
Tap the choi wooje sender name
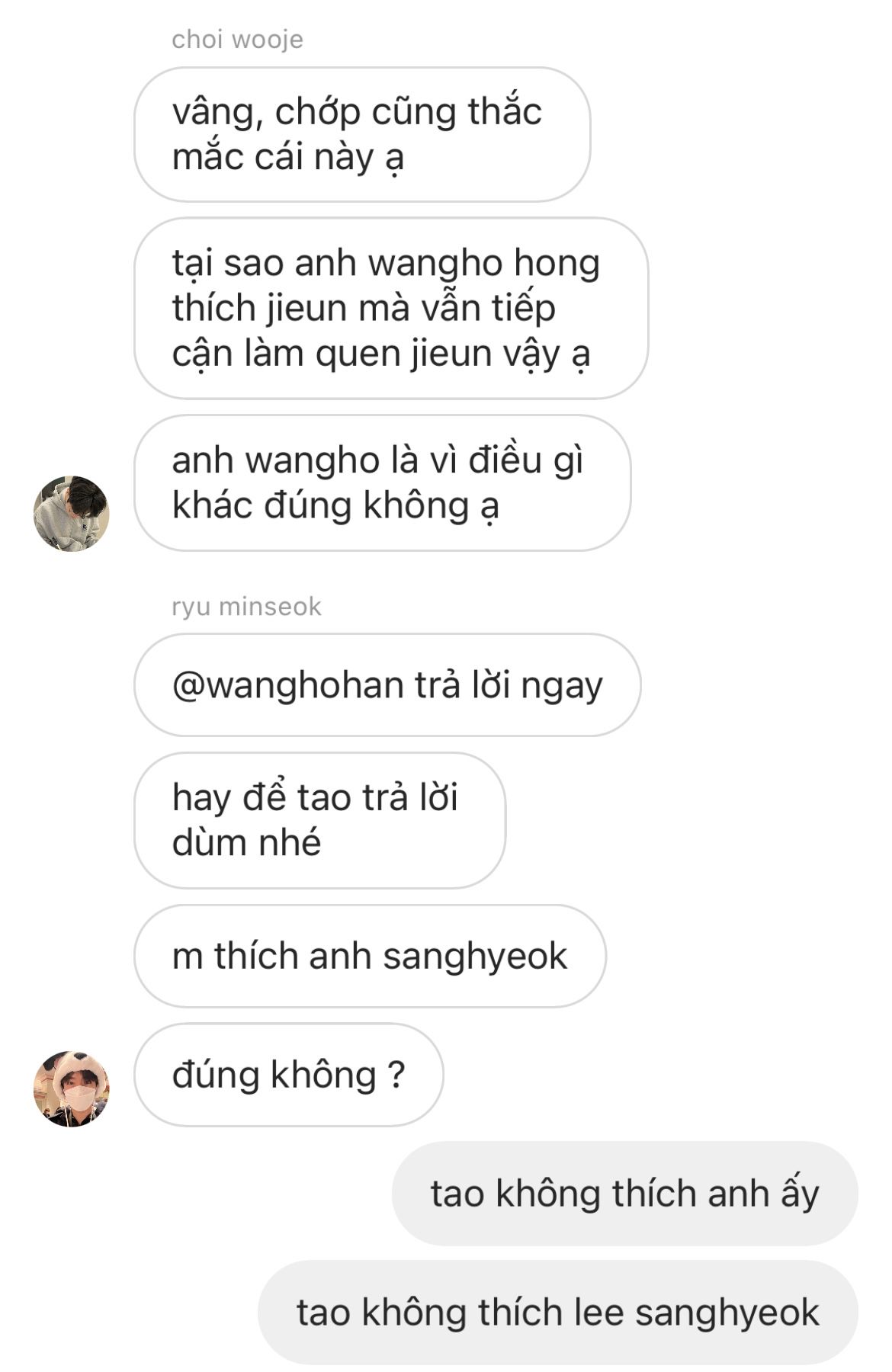237,39
